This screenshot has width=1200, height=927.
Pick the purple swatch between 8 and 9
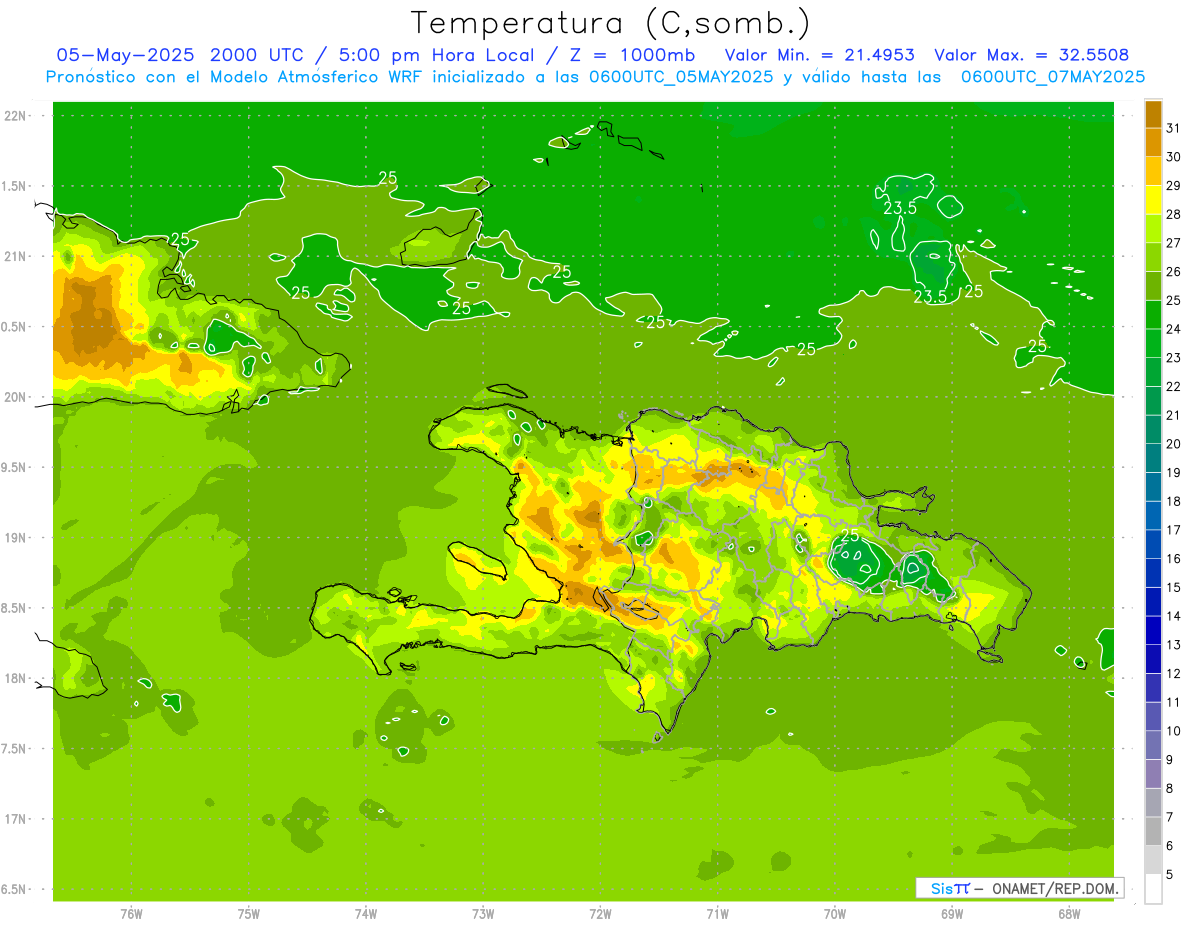(x=1153, y=773)
